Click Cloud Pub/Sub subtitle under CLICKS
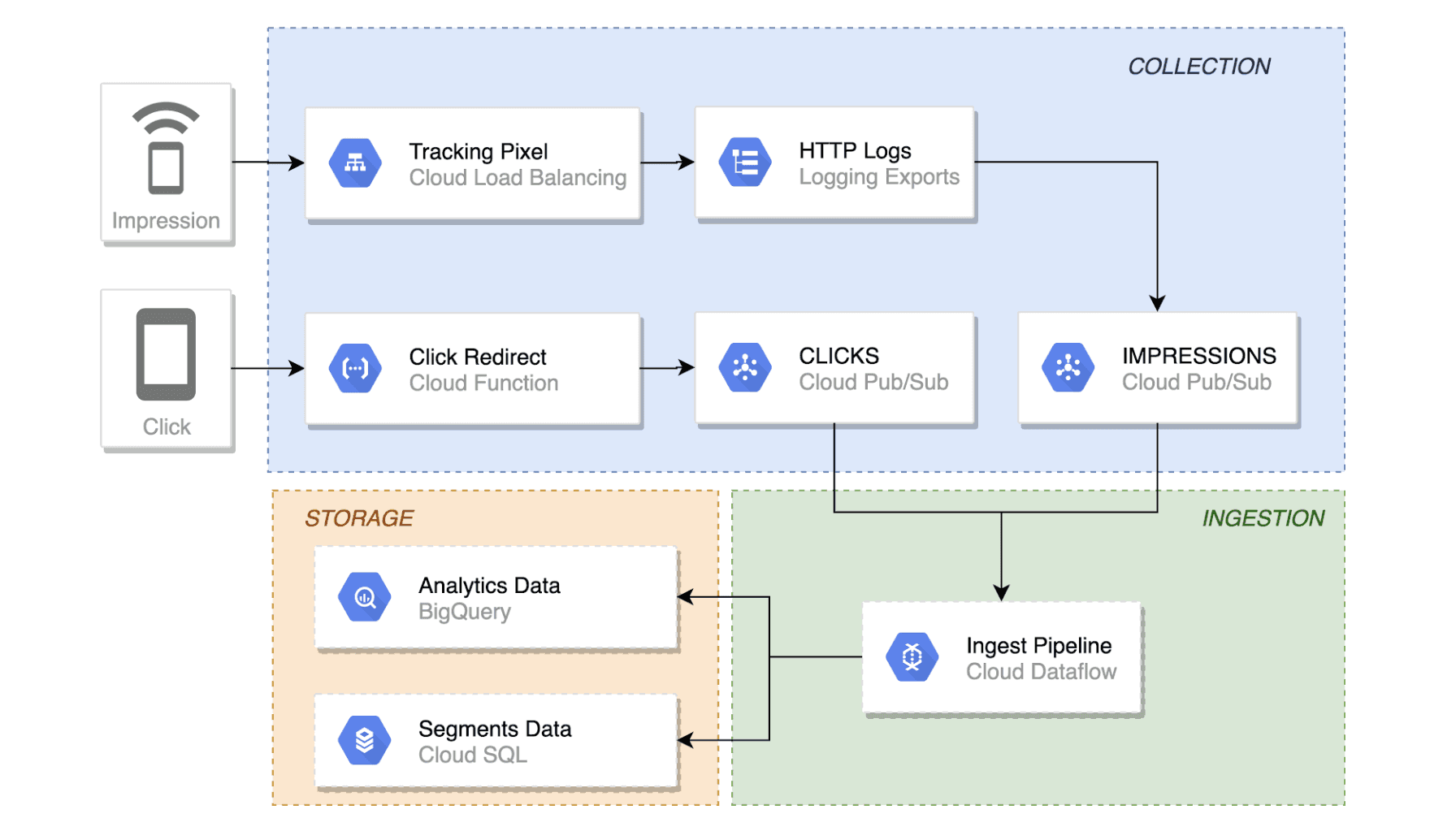 [x=873, y=383]
